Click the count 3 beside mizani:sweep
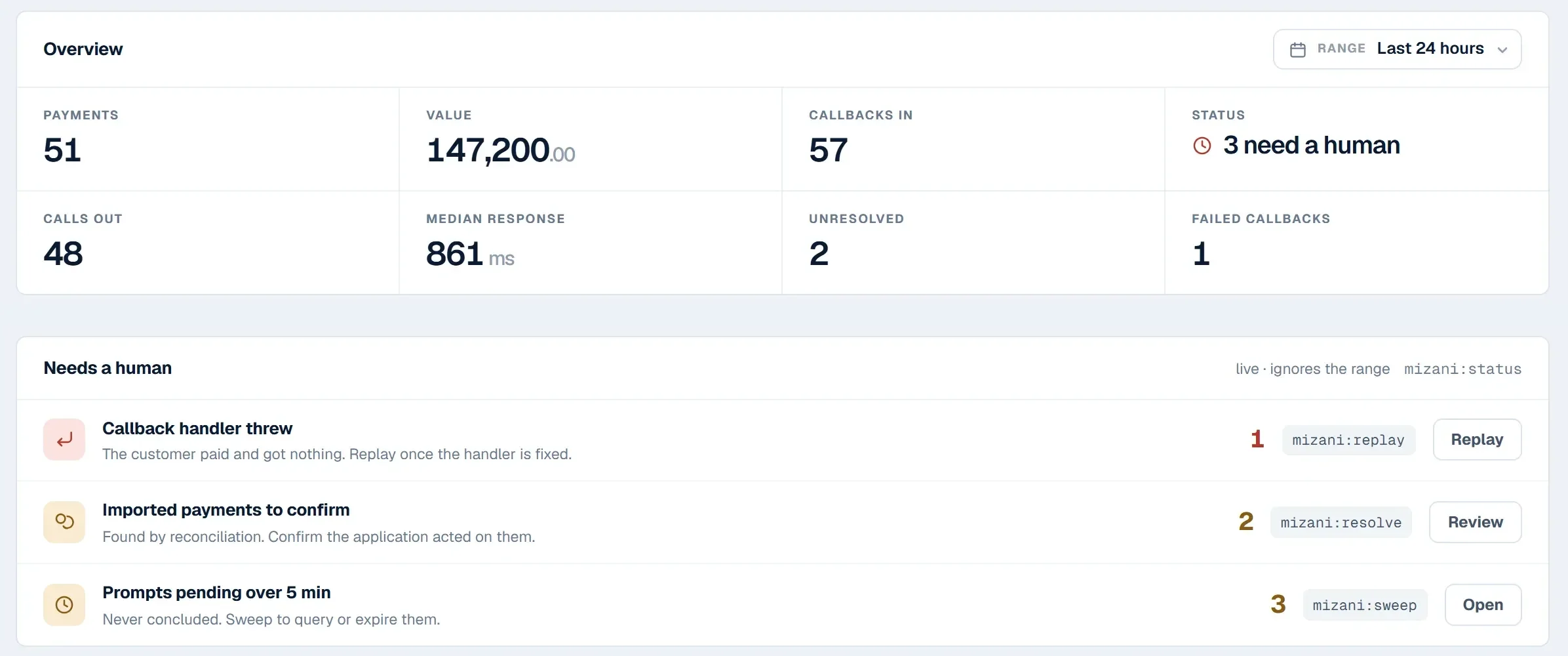The width and height of the screenshot is (1568, 656). coord(1278,605)
